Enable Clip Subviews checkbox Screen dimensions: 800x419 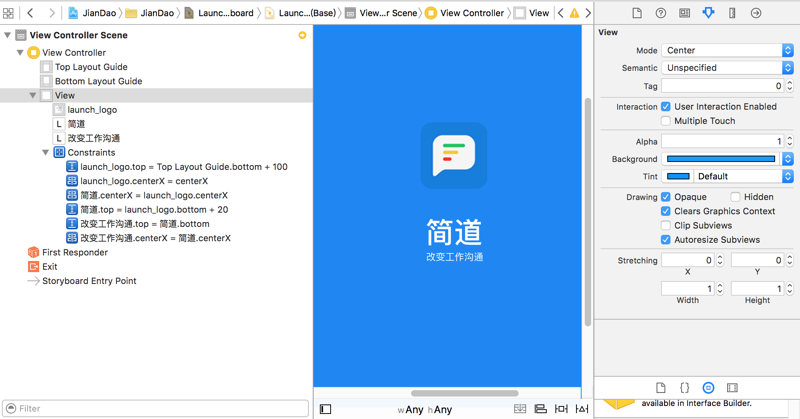pyautogui.click(x=666, y=226)
